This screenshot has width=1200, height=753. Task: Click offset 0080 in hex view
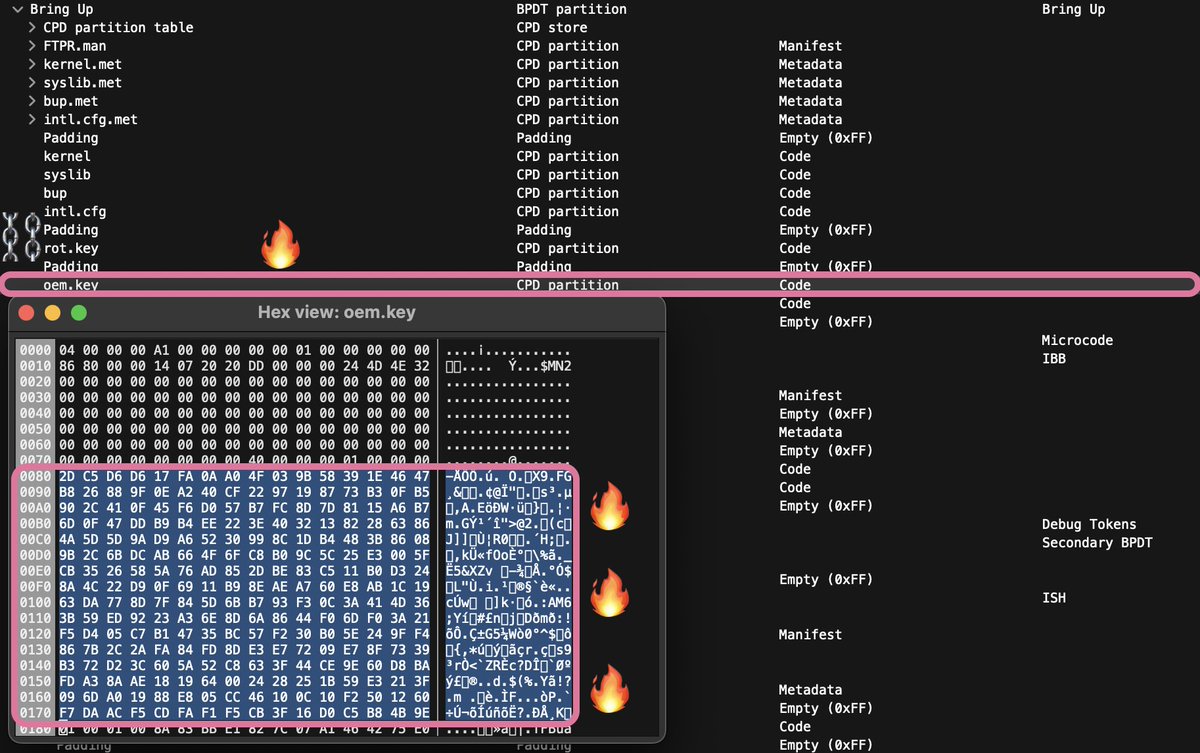click(35, 475)
